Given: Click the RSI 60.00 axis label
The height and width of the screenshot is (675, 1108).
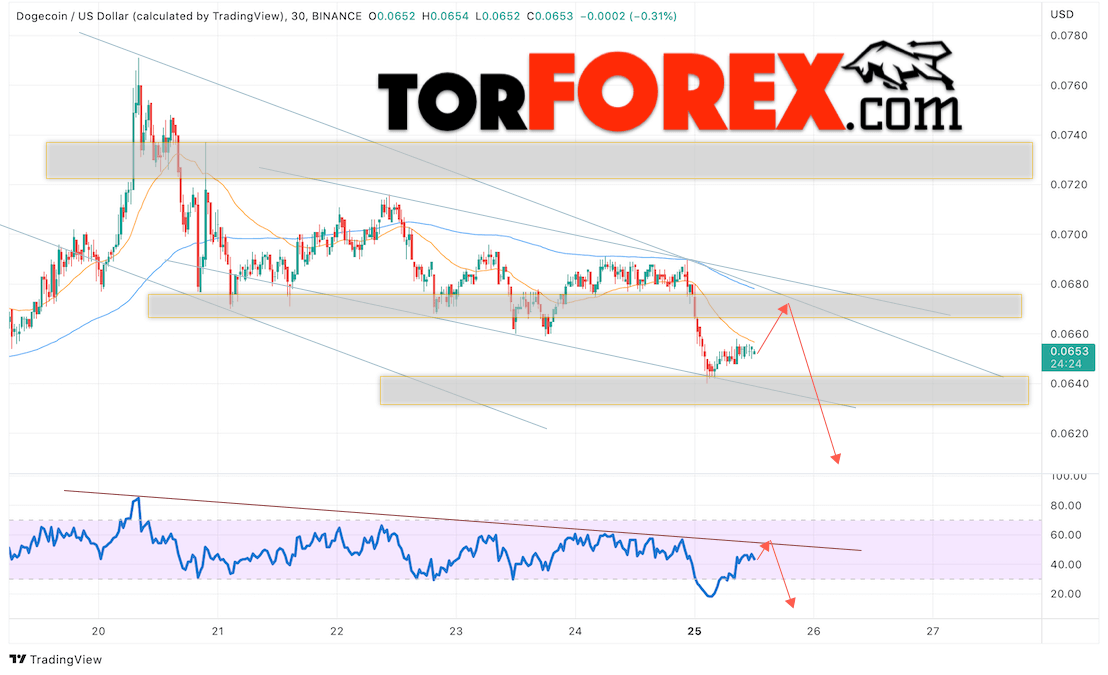Looking at the screenshot, I should (x=1066, y=535).
